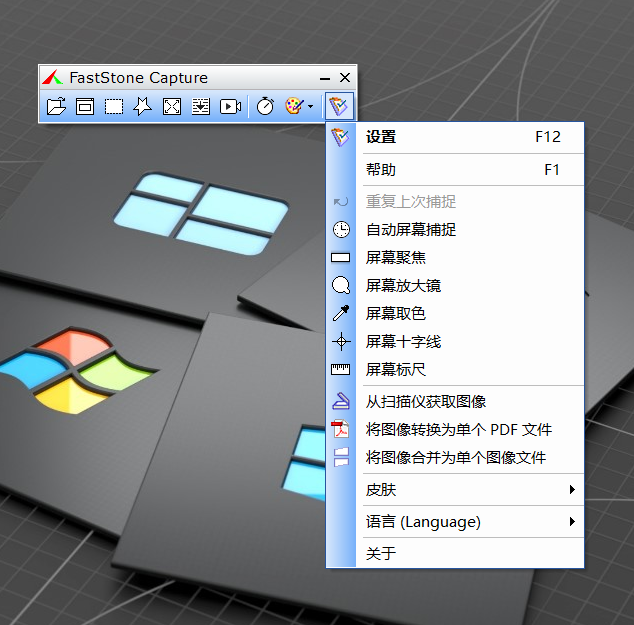Screen dimensions: 634x625
Task: Select Capture Active Window tool
Action: [85, 107]
